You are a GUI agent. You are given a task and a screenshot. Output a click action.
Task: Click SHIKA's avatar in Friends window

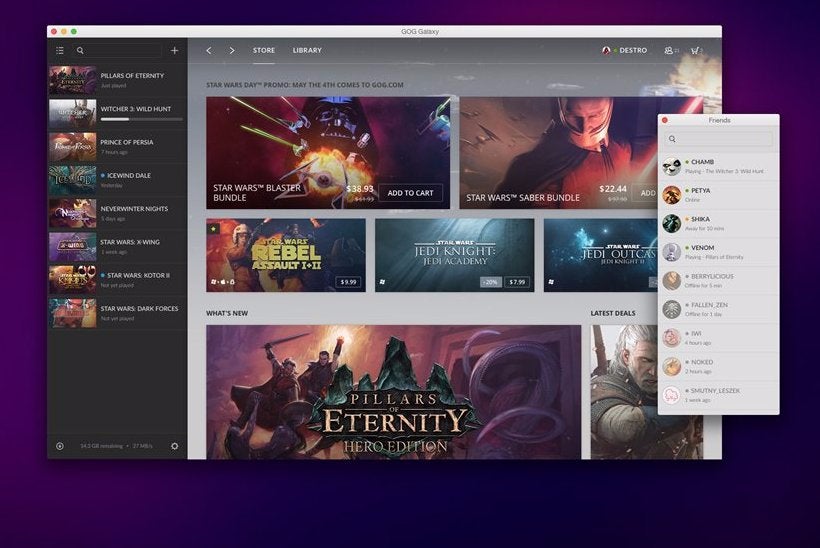(671, 223)
